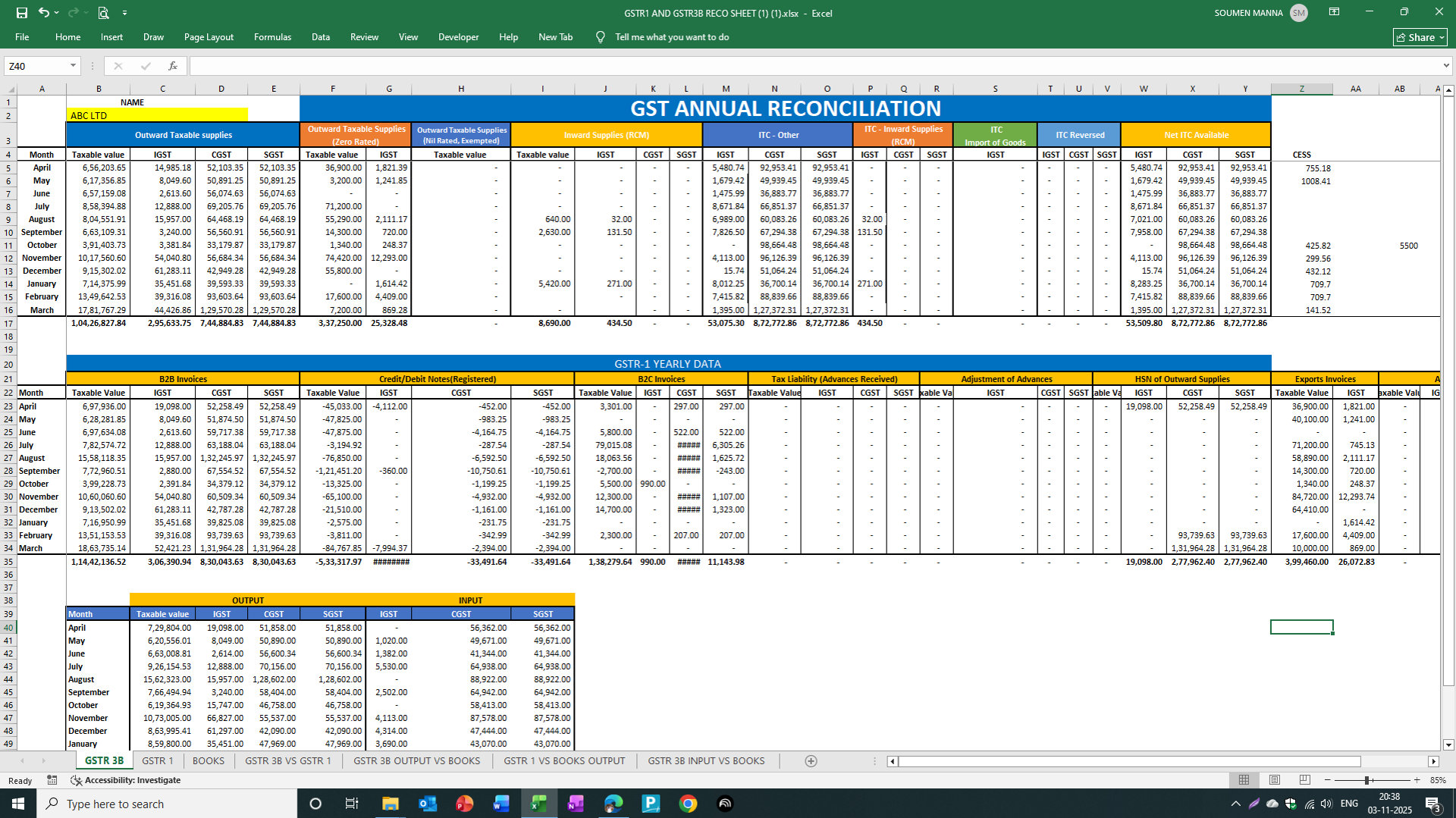Click the zoom slider handle

tap(1367, 780)
